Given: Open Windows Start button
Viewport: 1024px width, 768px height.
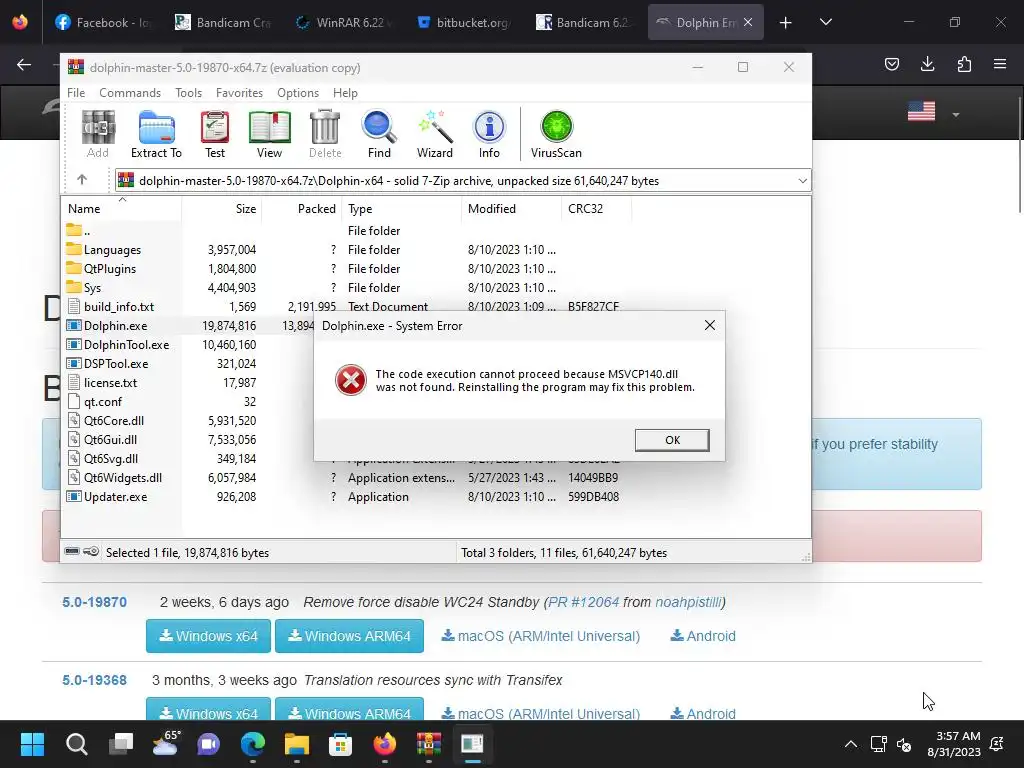Looking at the screenshot, I should click(32, 744).
